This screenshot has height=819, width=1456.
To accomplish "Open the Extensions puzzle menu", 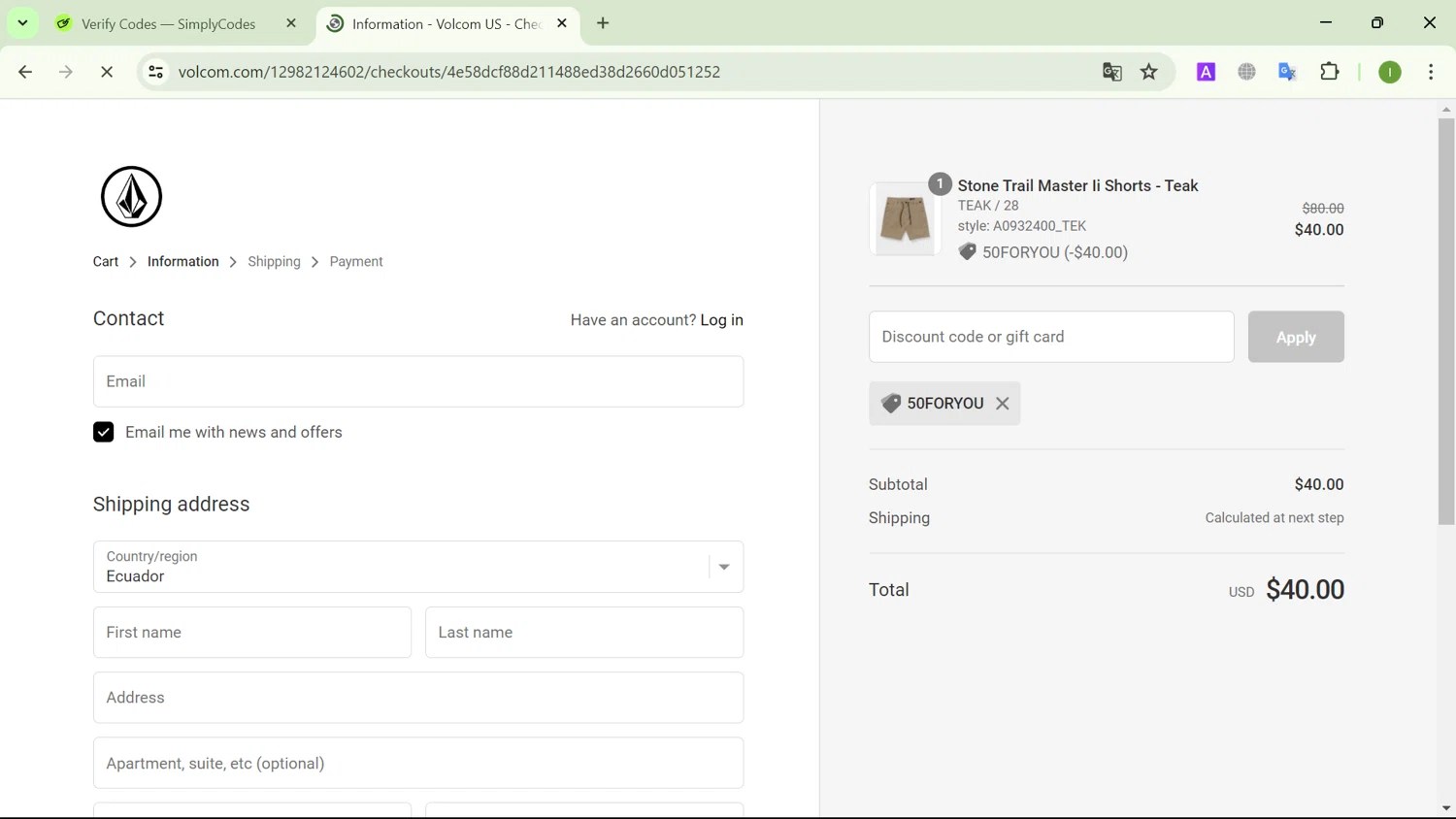I will (x=1330, y=72).
